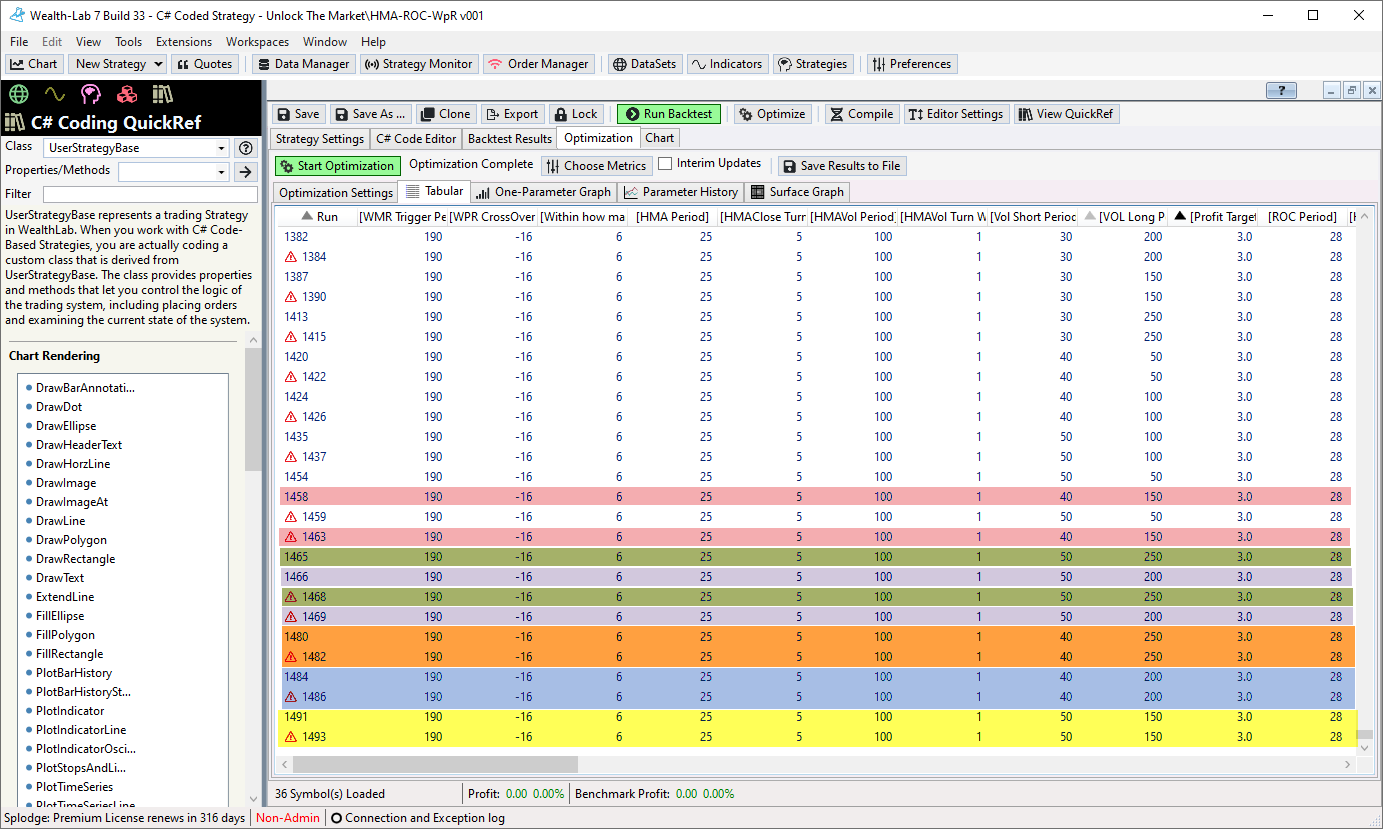Open the Extensions menu
1383x829 pixels.
click(x=184, y=42)
